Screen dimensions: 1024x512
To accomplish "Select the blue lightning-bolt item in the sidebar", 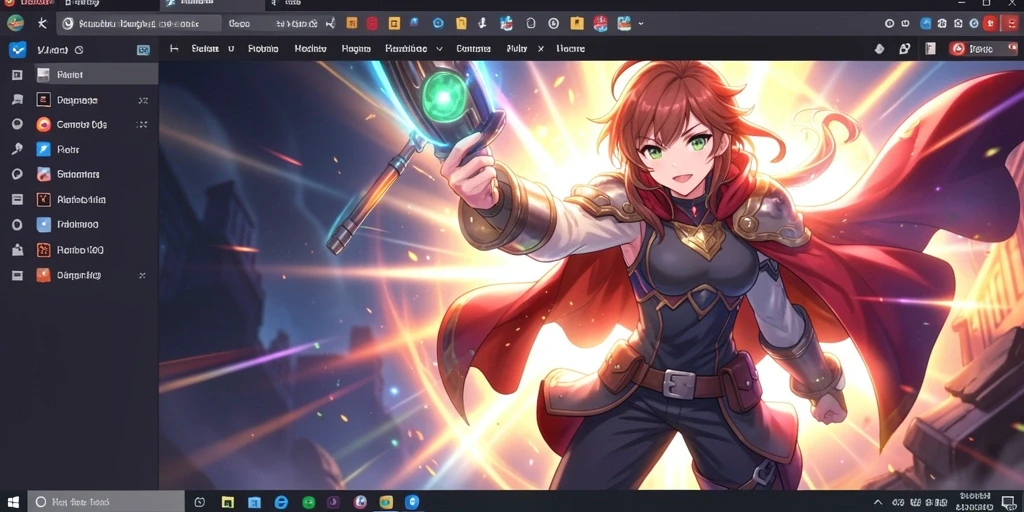I will 44,150.
